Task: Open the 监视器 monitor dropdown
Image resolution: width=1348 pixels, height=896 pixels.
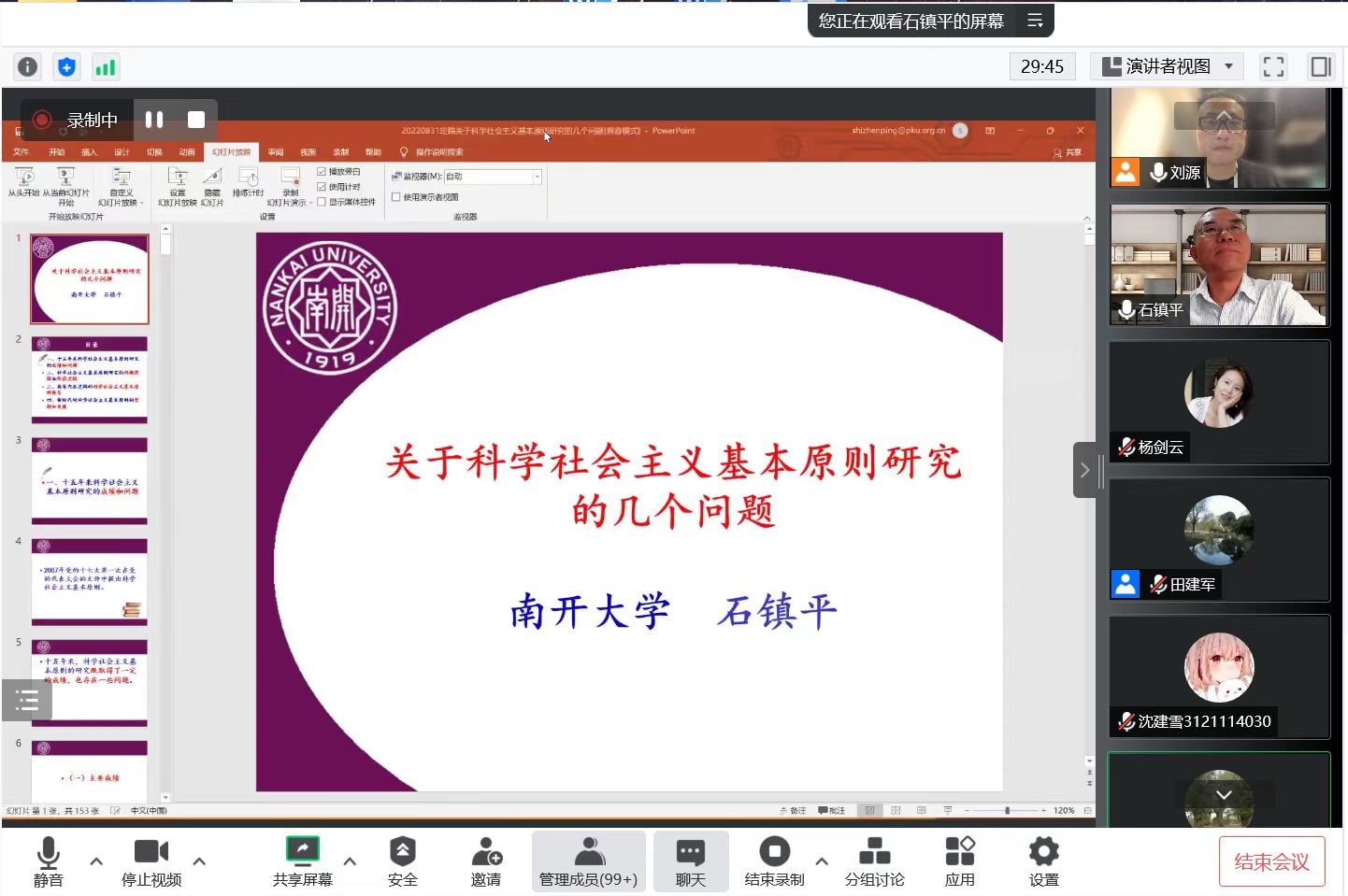Action: tap(537, 177)
